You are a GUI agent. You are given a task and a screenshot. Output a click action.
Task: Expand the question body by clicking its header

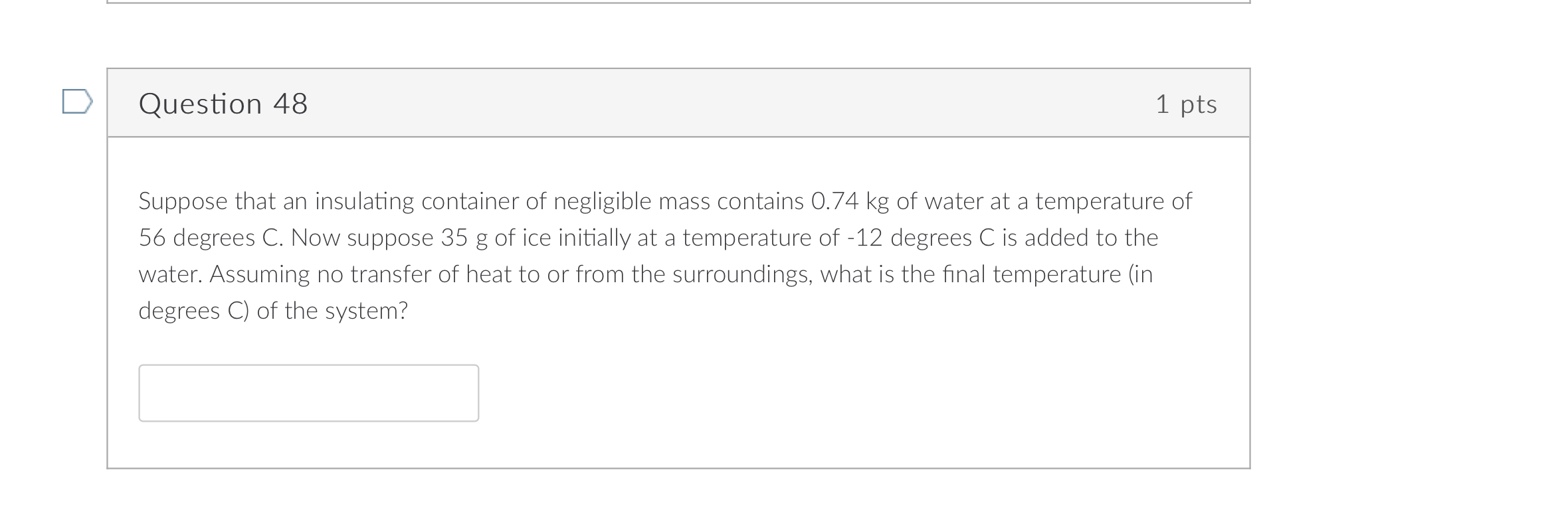pyautogui.click(x=678, y=104)
